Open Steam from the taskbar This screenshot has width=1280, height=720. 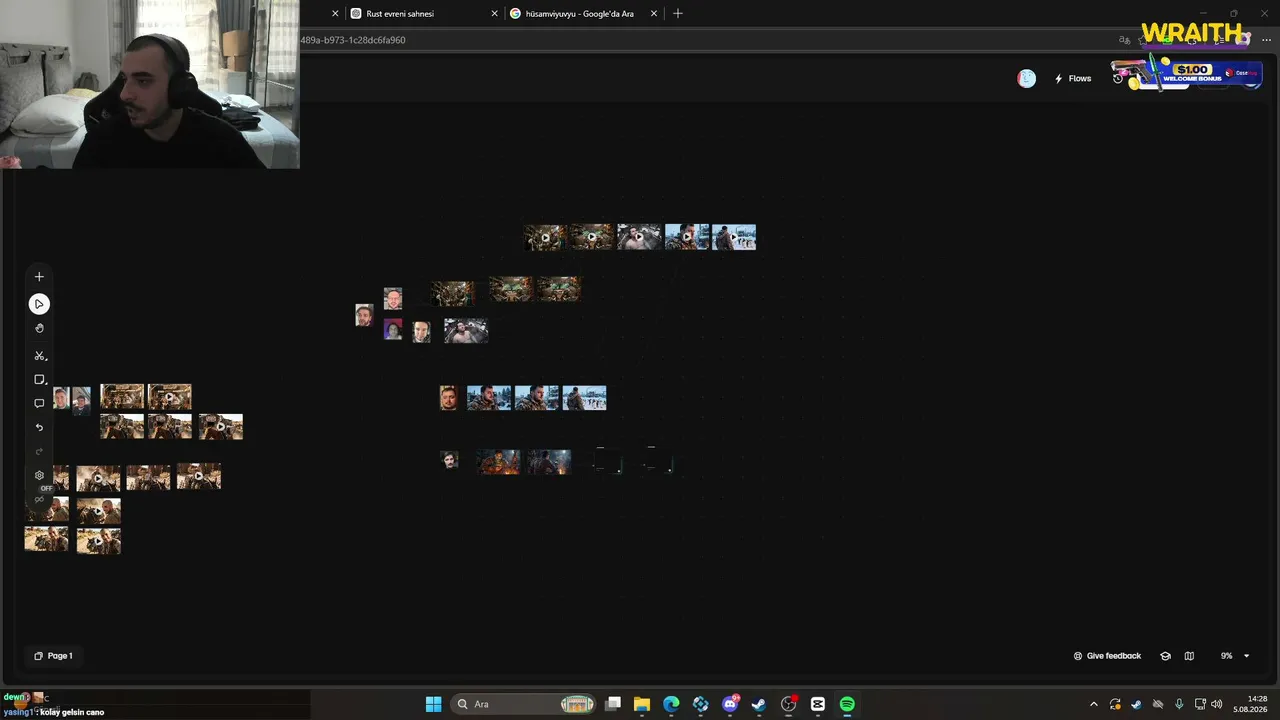(x=759, y=704)
